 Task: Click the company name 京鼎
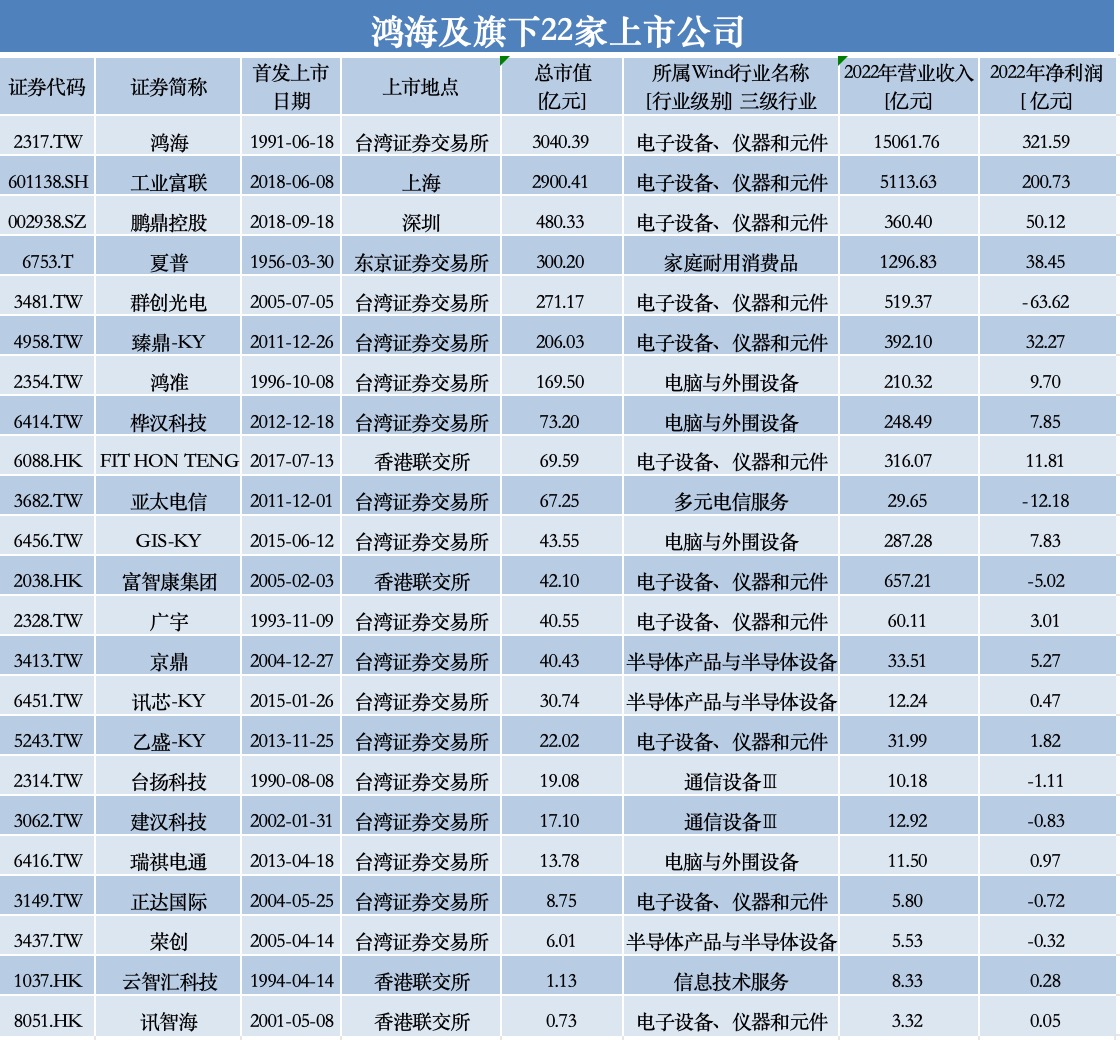169,662
